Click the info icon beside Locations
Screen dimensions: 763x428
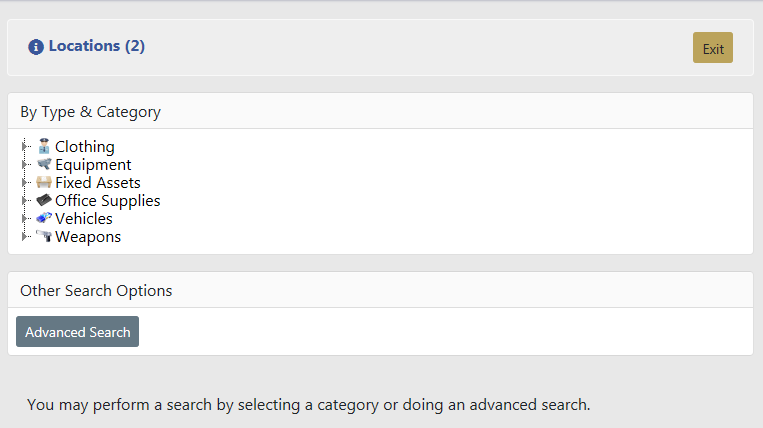(x=36, y=47)
